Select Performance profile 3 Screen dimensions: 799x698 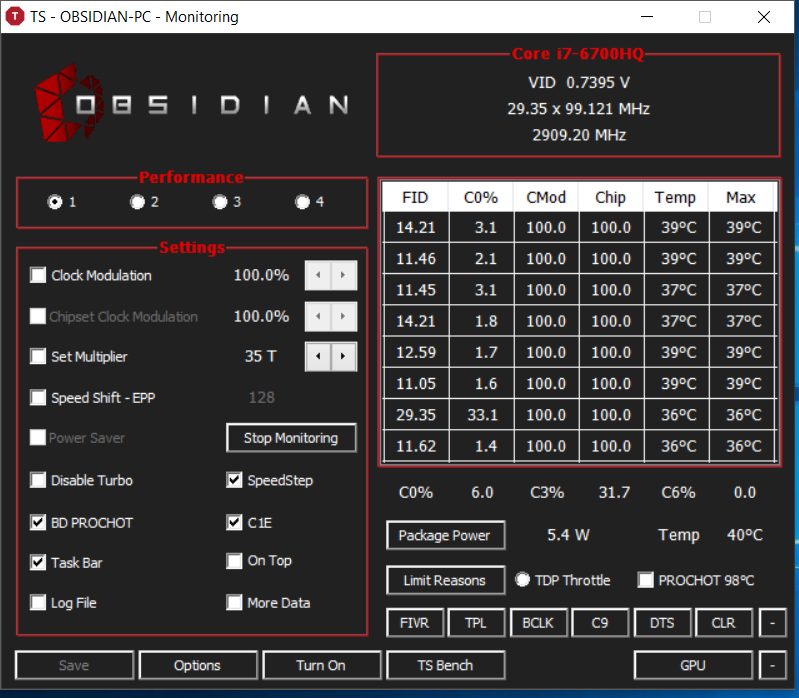(220, 202)
